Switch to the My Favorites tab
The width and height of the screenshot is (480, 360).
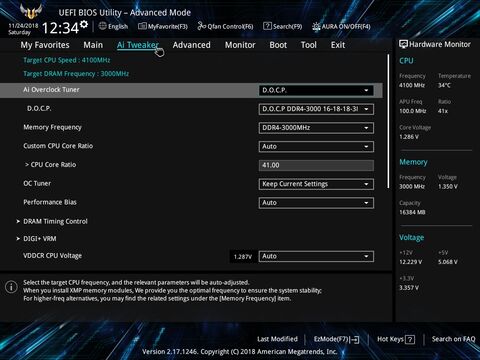tap(45, 45)
